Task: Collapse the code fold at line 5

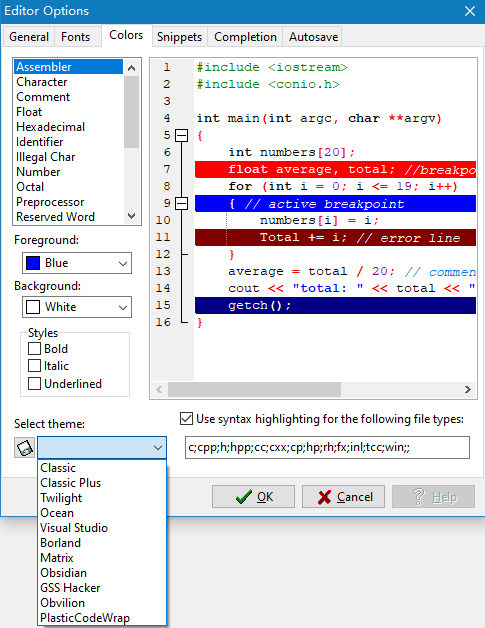Action: click(x=181, y=135)
